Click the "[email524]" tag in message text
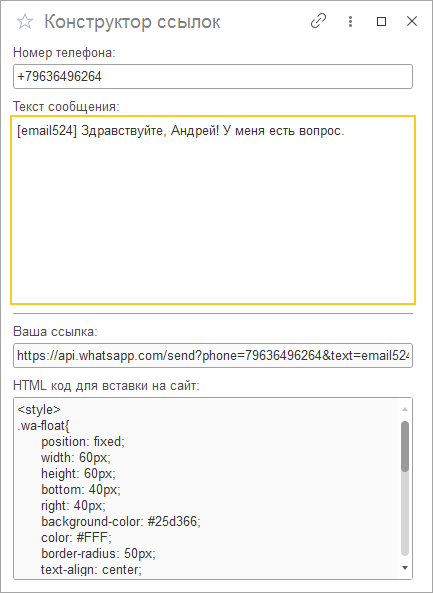The height and width of the screenshot is (593, 433). point(47,131)
